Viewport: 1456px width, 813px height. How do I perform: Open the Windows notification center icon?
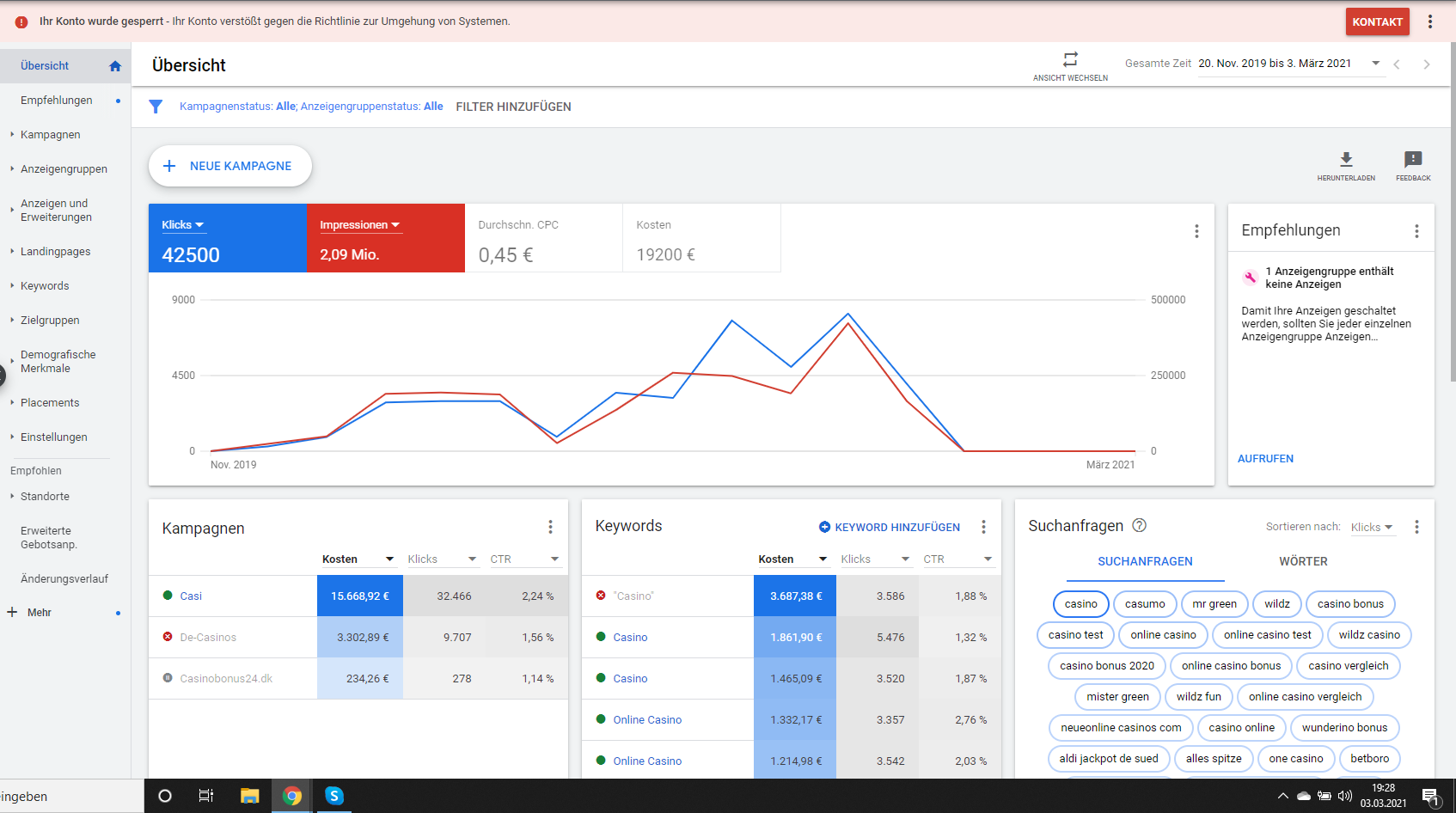pyautogui.click(x=1430, y=797)
